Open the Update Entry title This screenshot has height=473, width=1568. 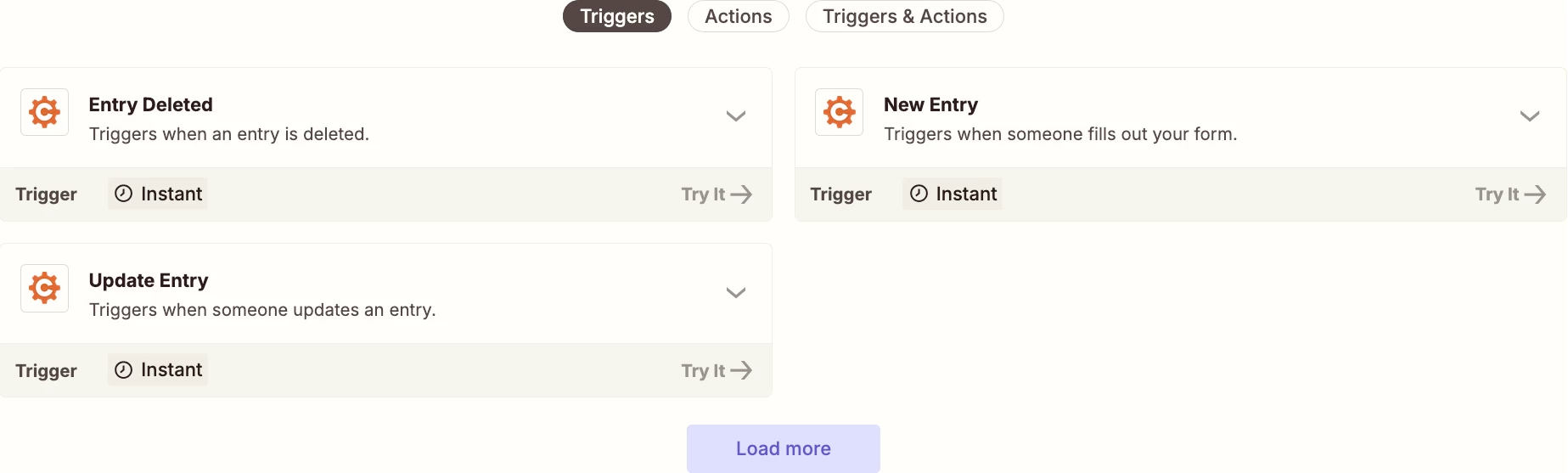point(149,280)
